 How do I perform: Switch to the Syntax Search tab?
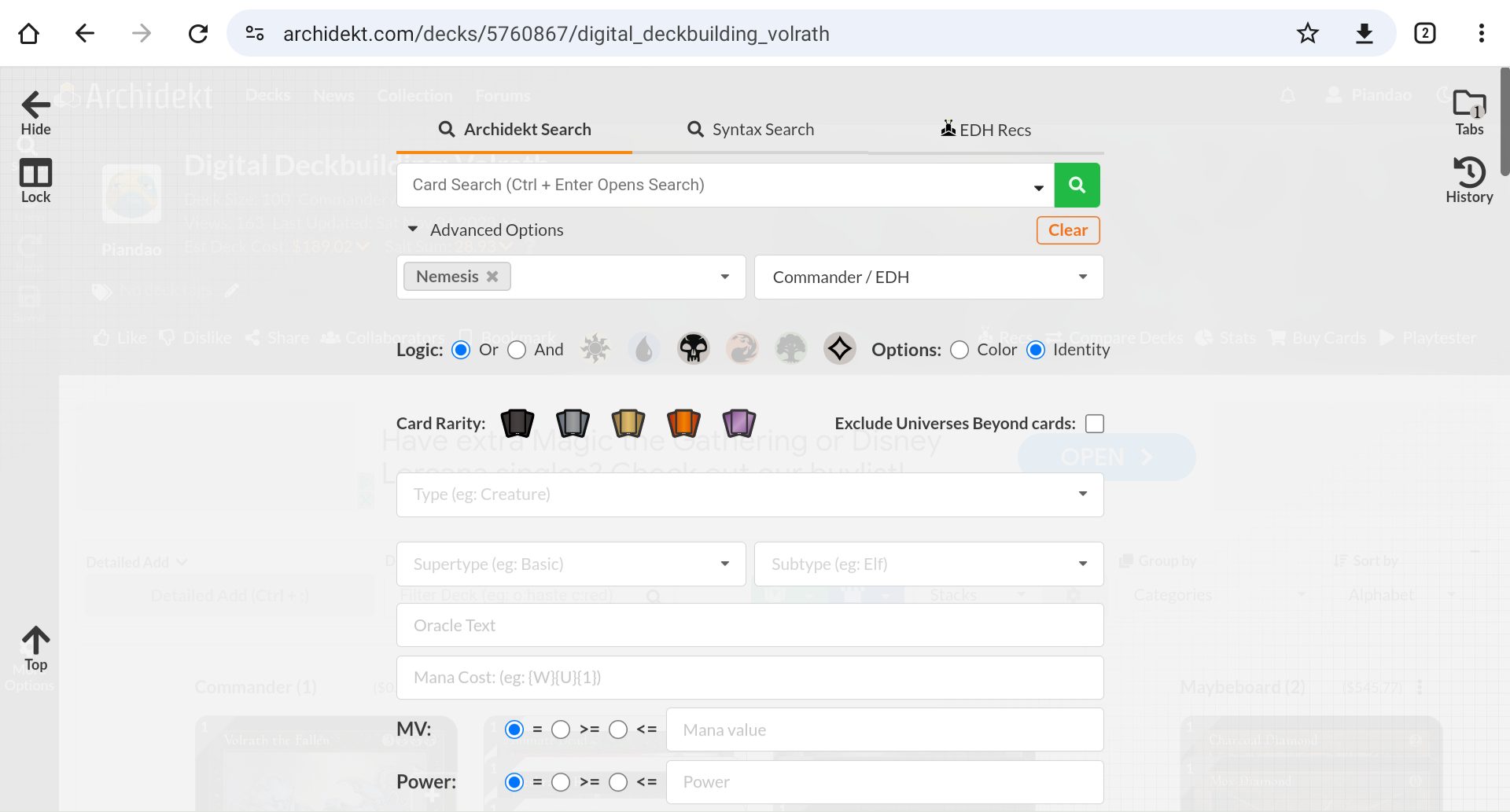[749, 129]
